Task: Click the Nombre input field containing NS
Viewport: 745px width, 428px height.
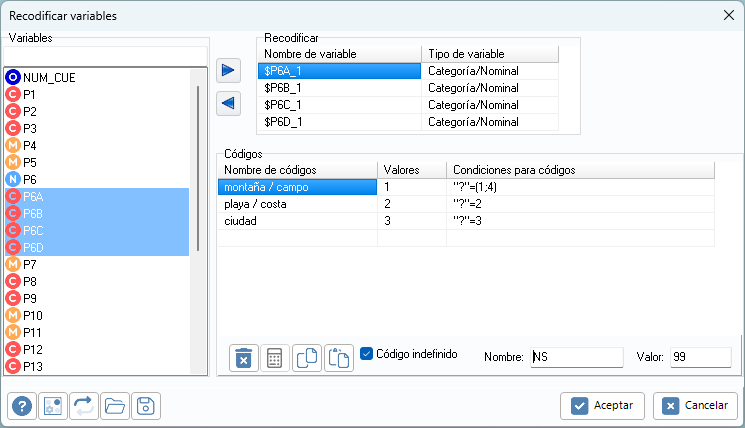Action: (x=576, y=357)
